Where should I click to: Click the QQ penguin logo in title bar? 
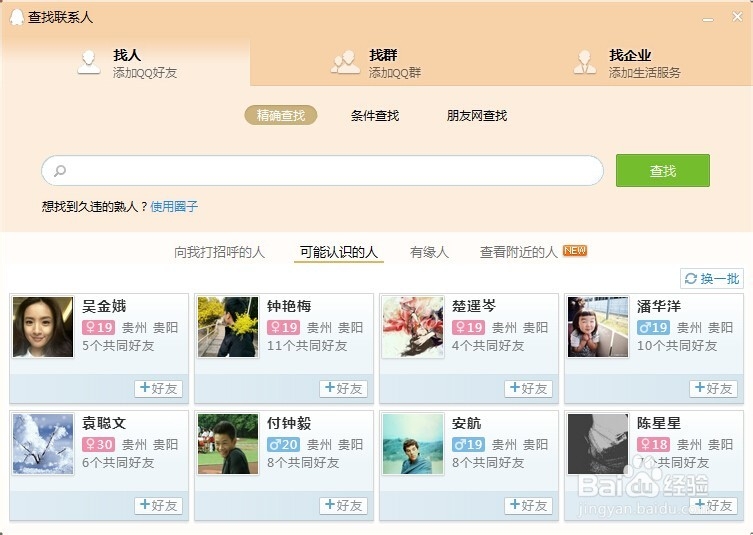tap(17, 17)
